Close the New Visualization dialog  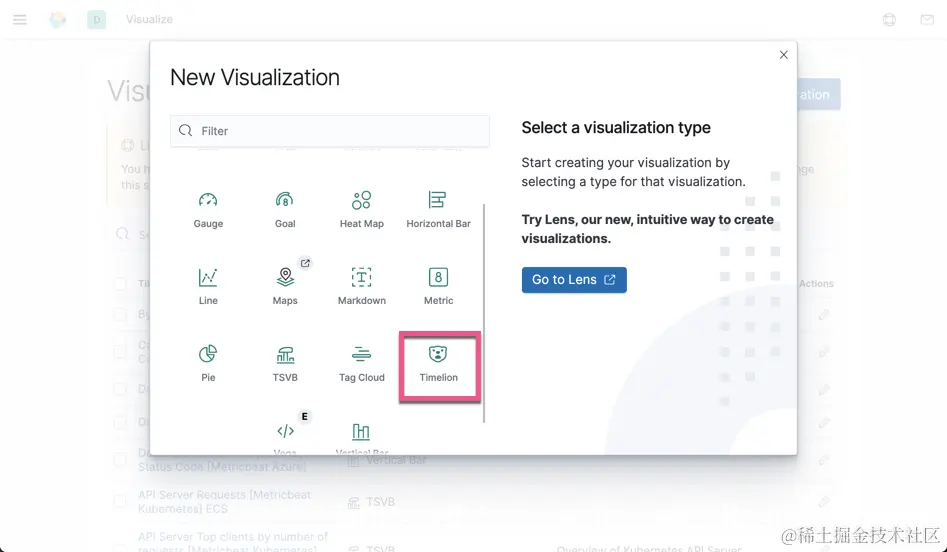pyautogui.click(x=783, y=55)
